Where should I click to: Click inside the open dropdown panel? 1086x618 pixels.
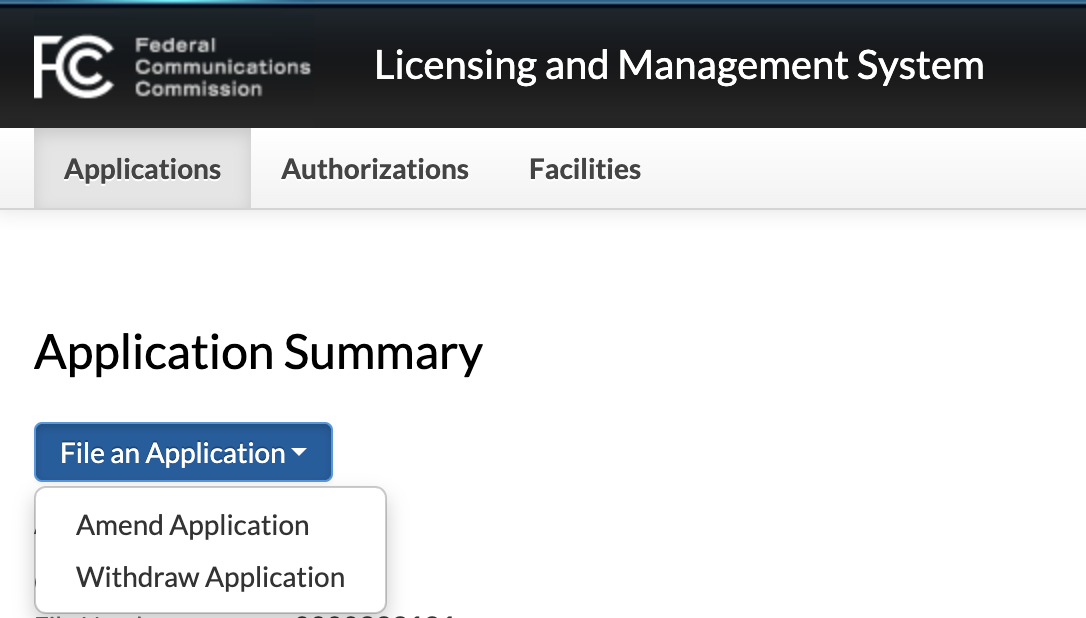pos(209,550)
